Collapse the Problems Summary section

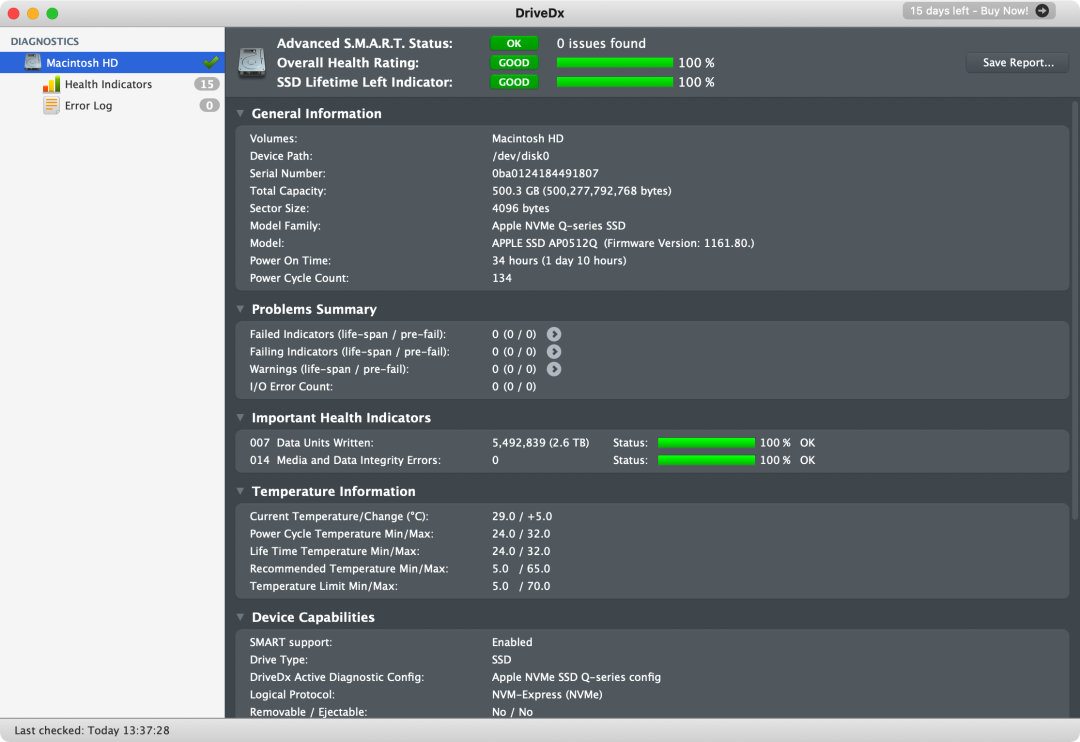pyautogui.click(x=240, y=309)
